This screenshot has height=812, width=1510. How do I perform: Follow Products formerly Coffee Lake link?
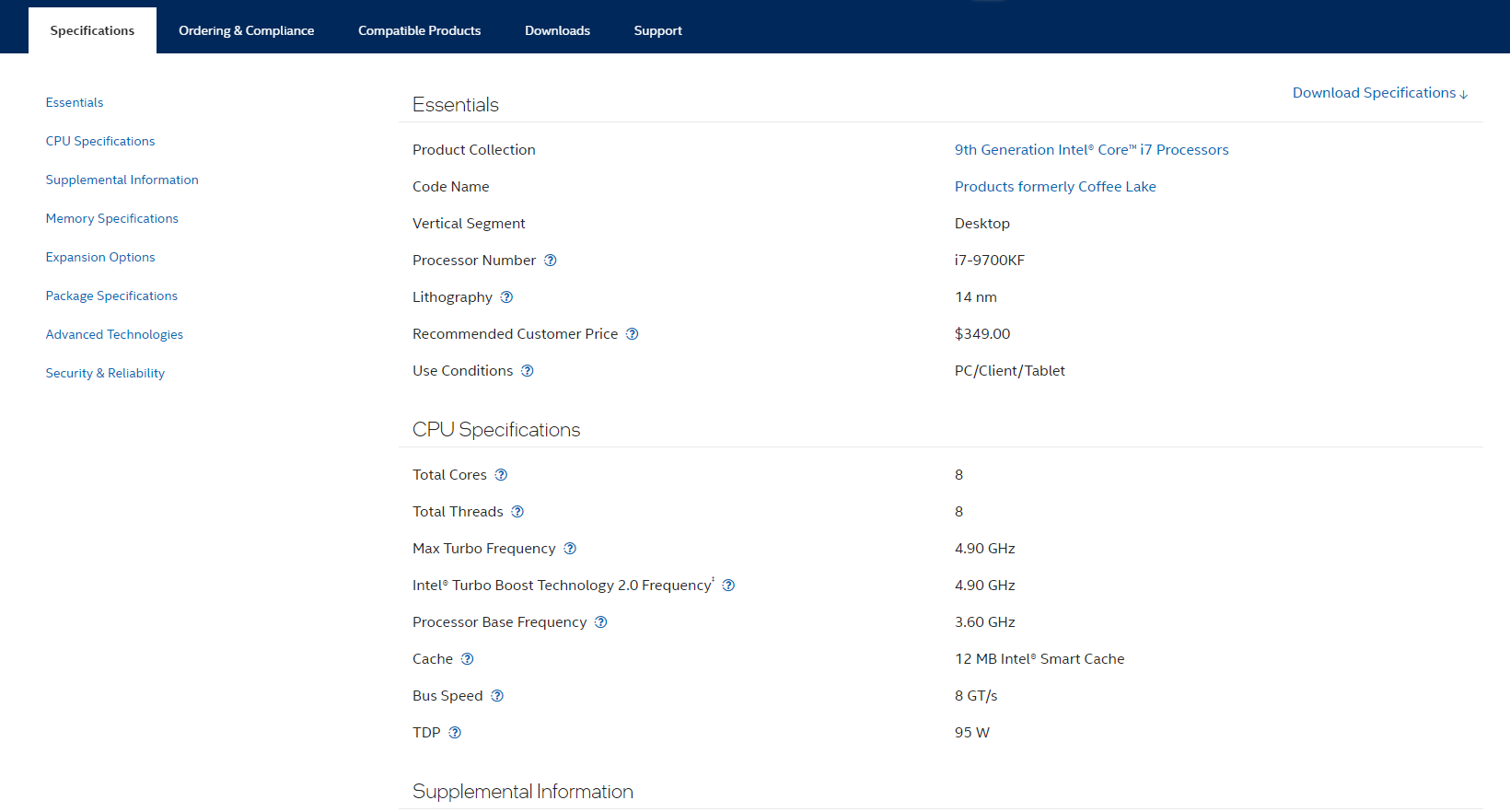click(1055, 187)
